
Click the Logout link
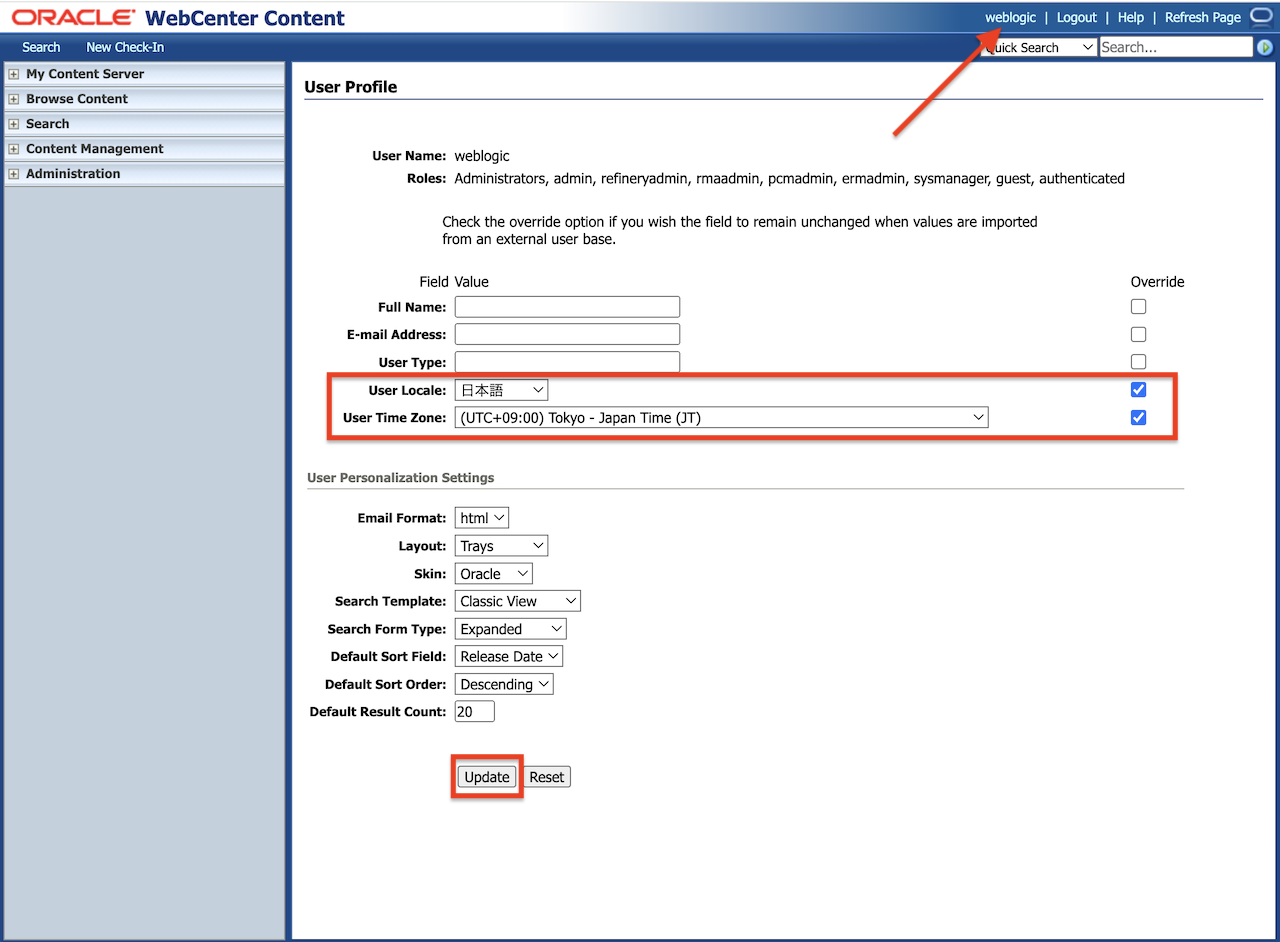[1077, 17]
